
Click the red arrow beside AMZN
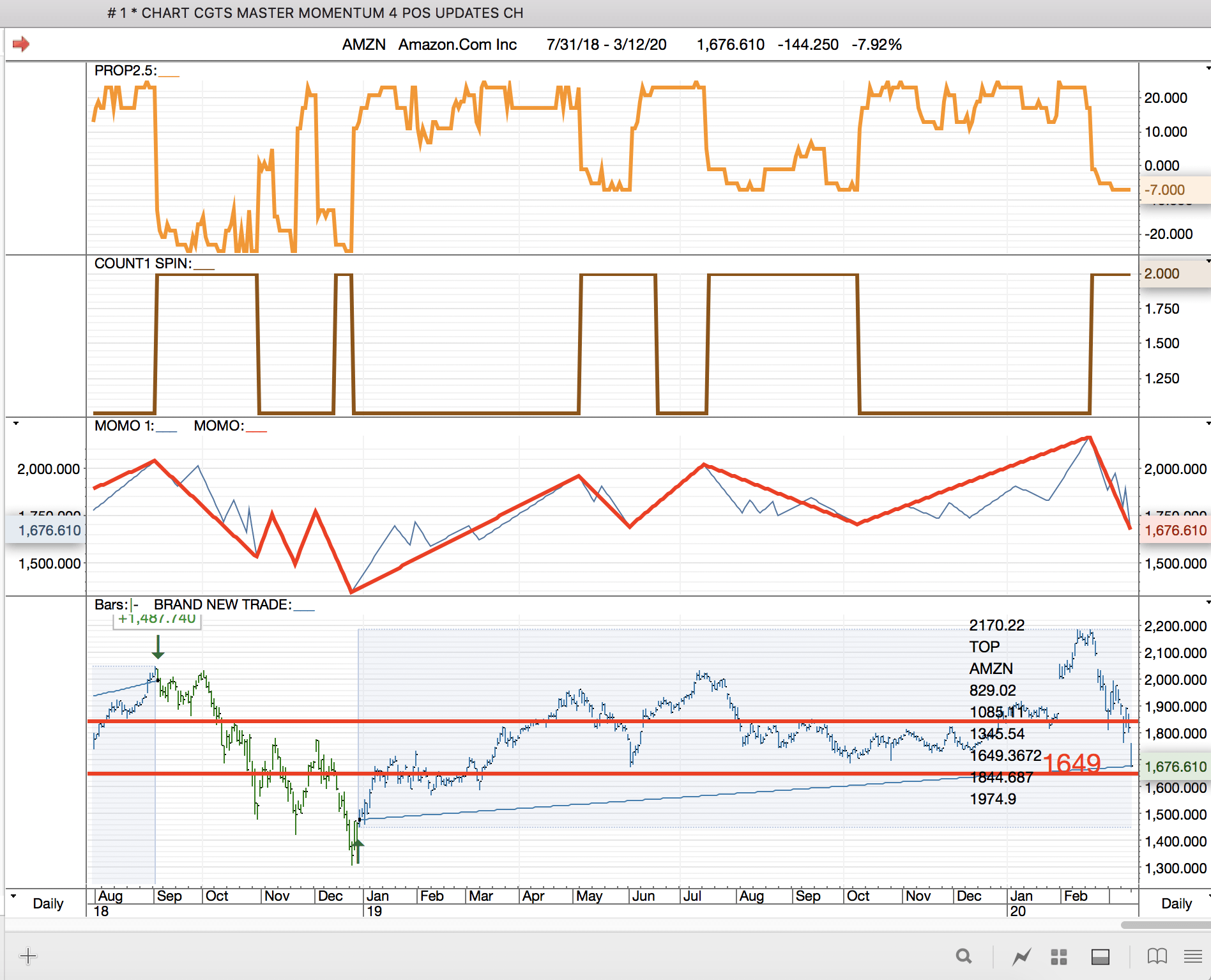point(21,44)
